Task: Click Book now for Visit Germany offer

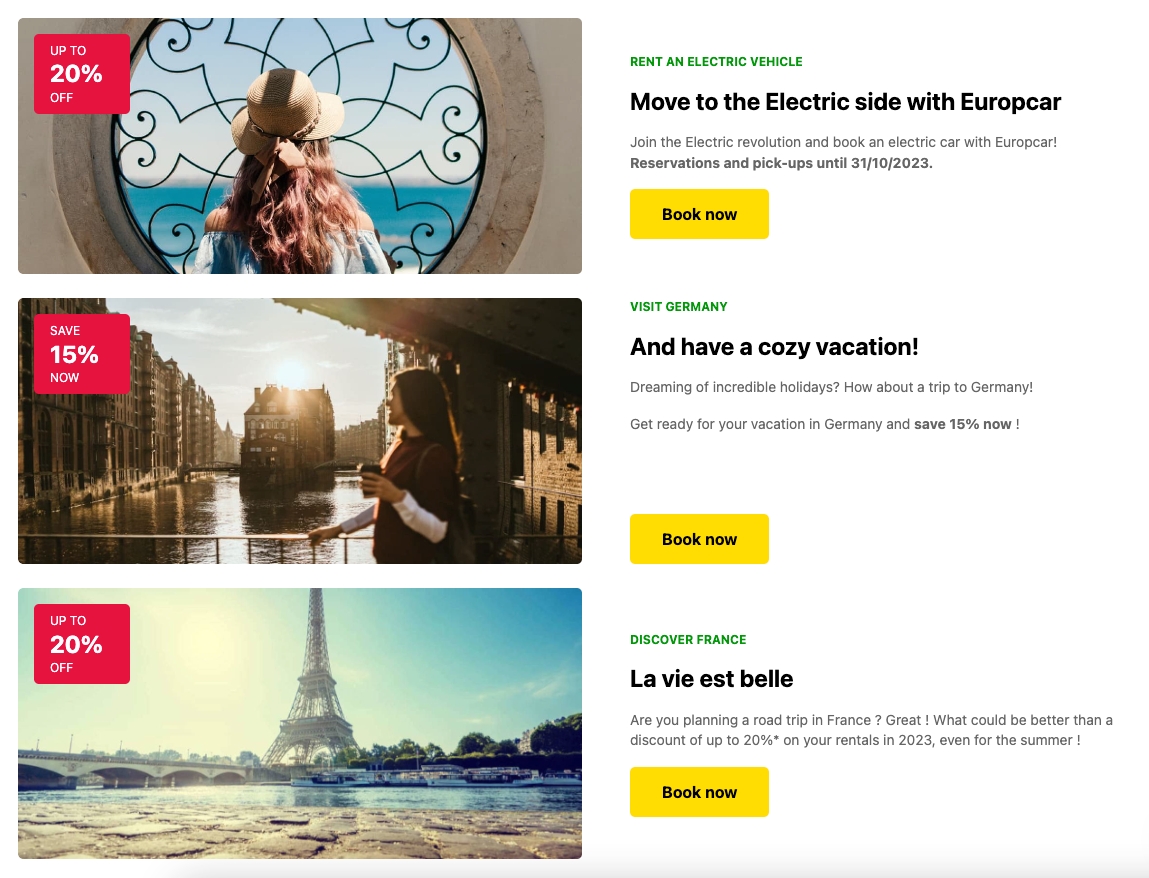Action: coord(699,539)
